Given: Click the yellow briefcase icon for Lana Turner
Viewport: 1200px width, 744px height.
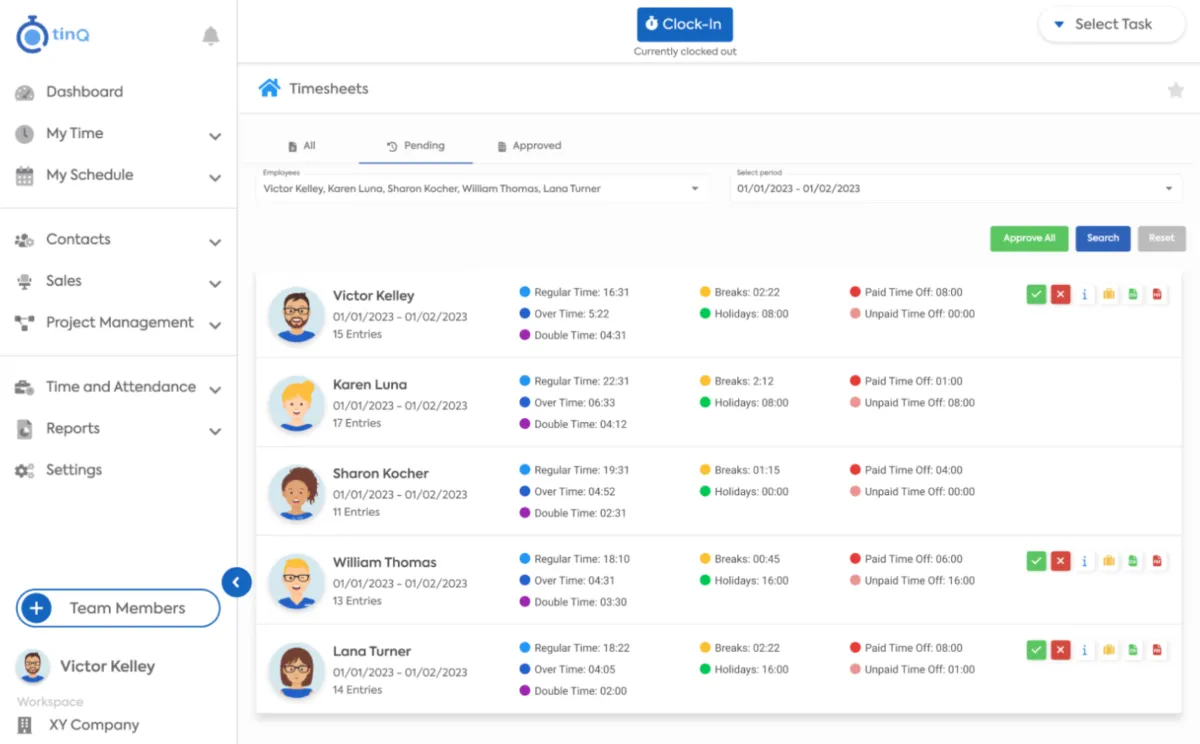Looking at the screenshot, I should [1109, 650].
